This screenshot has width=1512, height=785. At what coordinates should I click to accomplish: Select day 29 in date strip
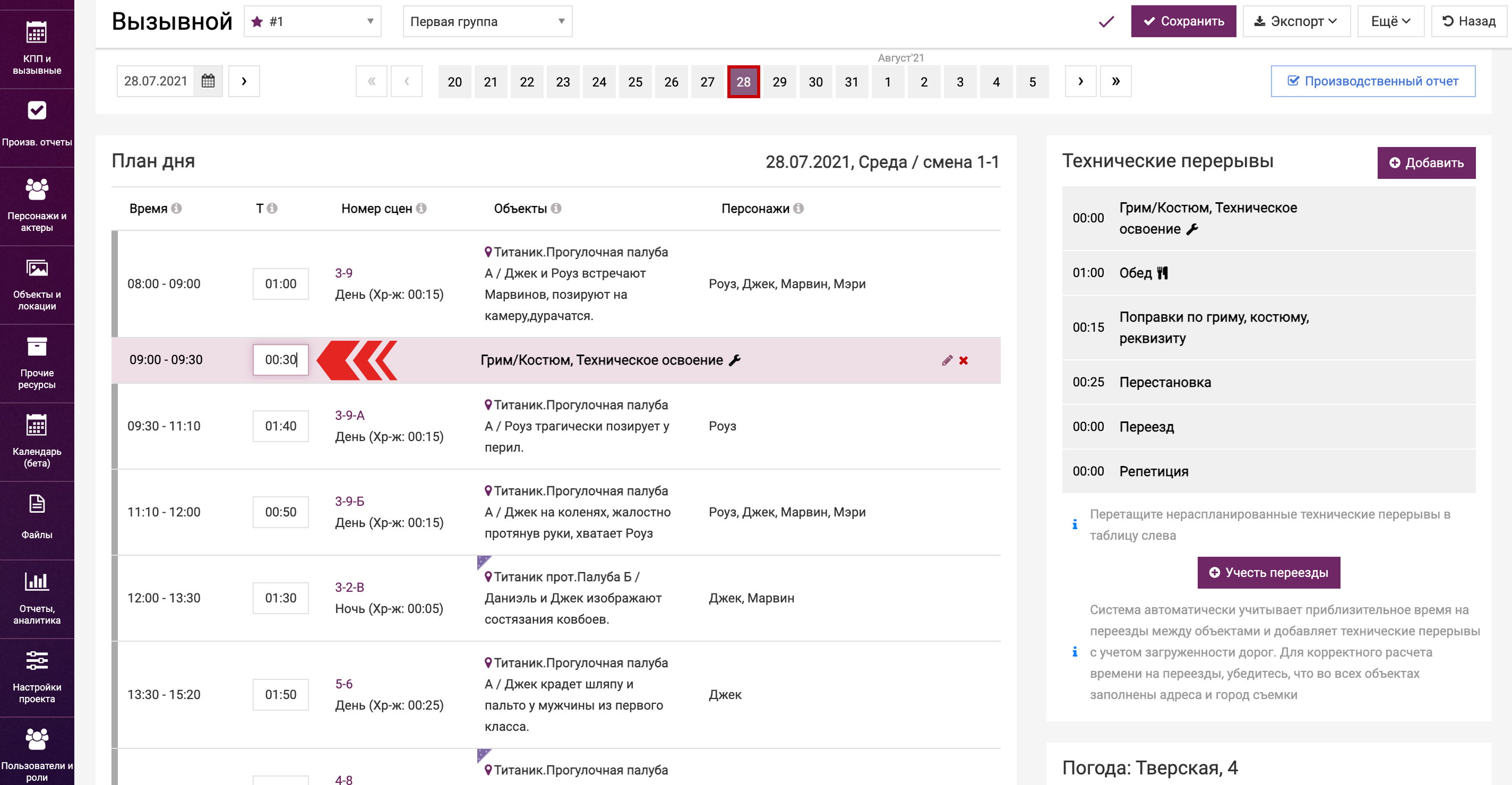tap(779, 82)
